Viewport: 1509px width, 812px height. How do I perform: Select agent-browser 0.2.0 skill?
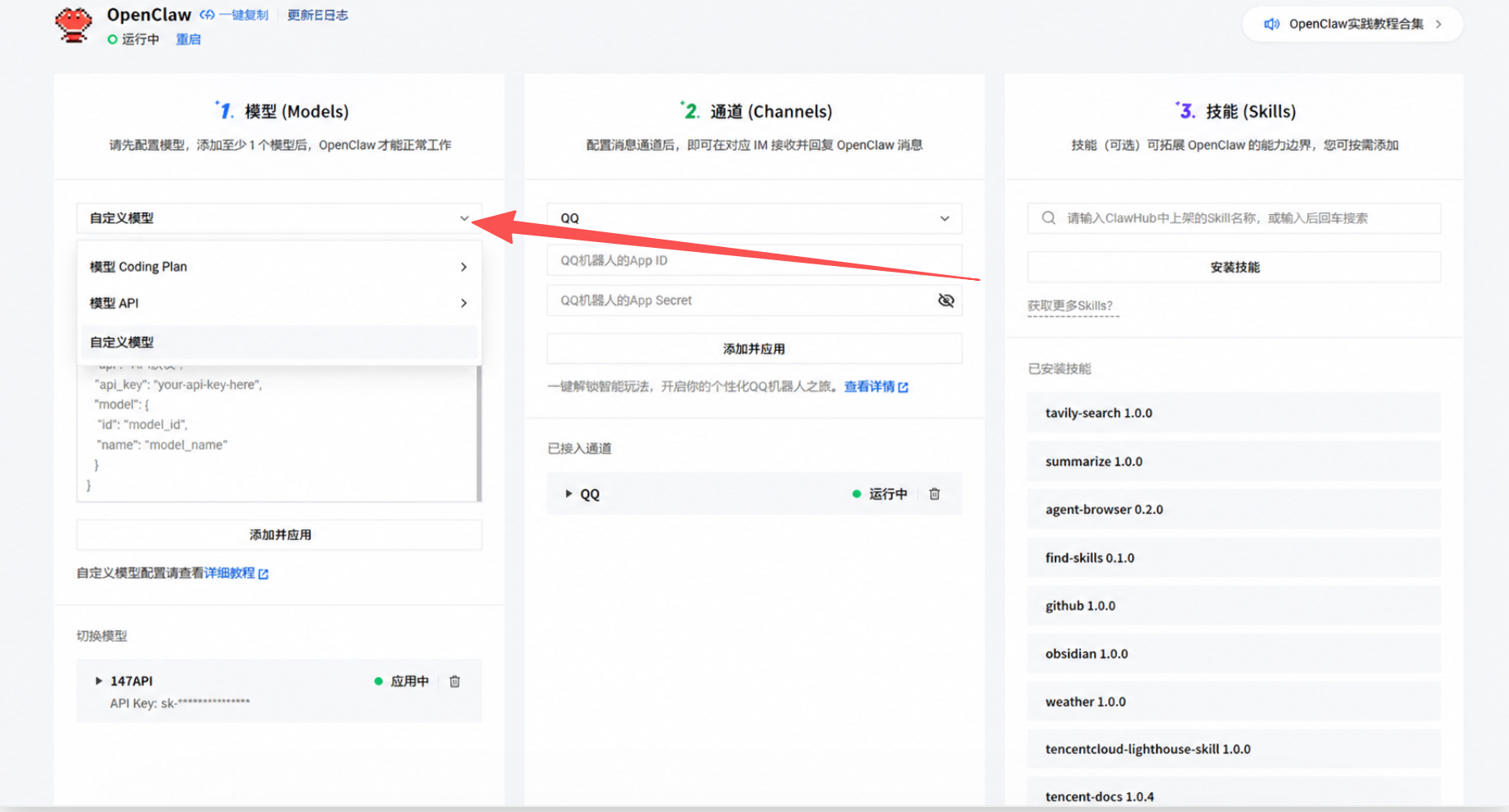point(1234,509)
